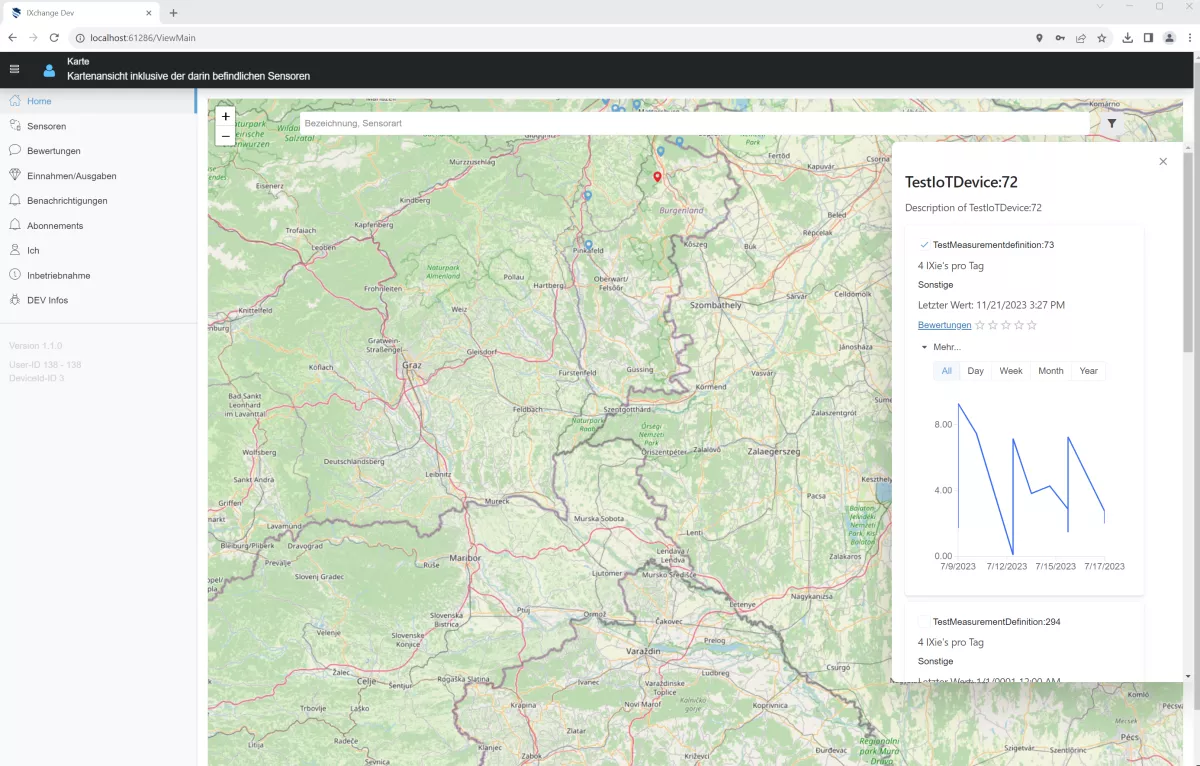Switch chart range to Year
Screen dimensions: 1200x766
click(1088, 371)
